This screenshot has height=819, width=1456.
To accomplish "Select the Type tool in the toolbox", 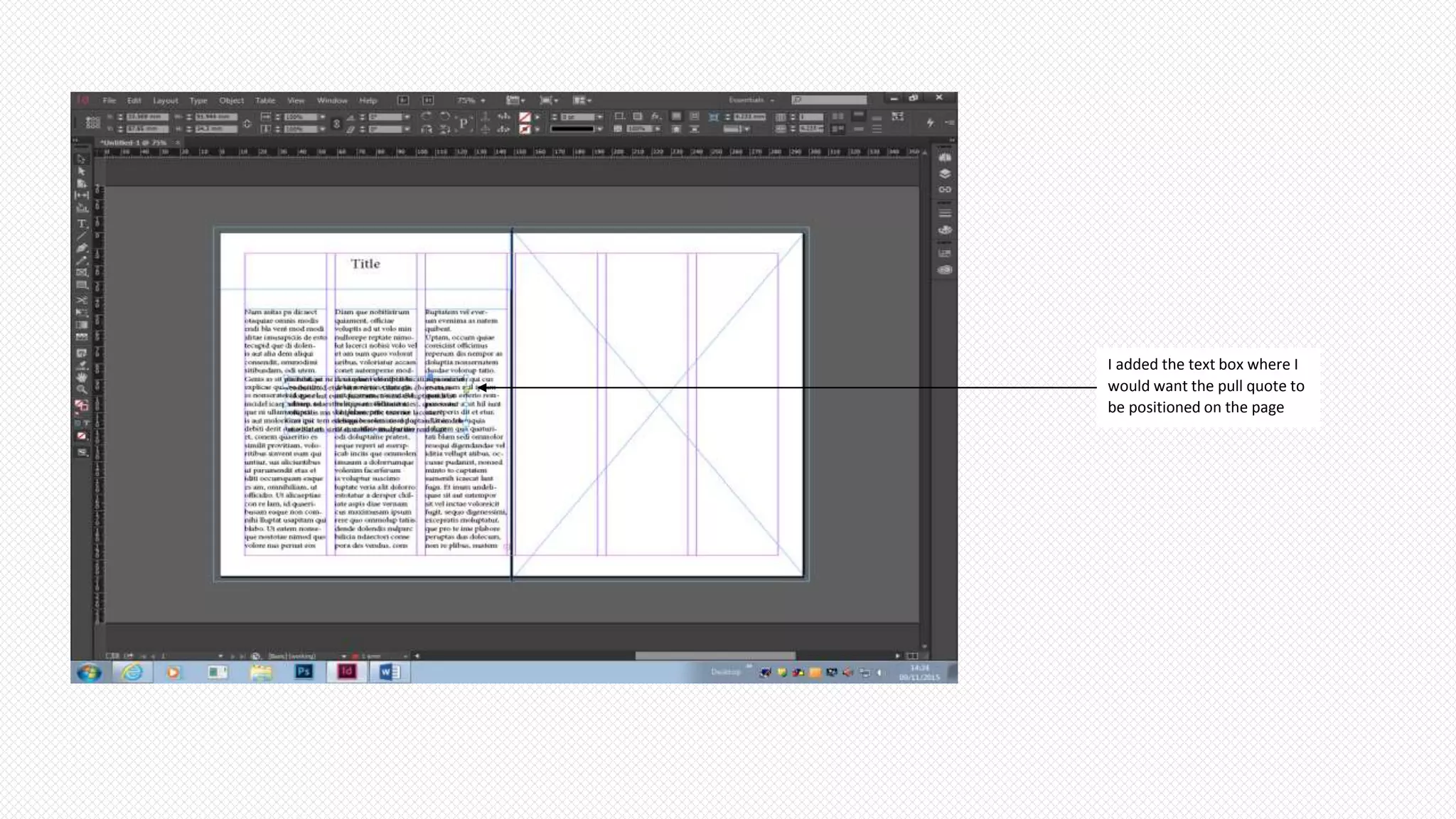I will 82,223.
